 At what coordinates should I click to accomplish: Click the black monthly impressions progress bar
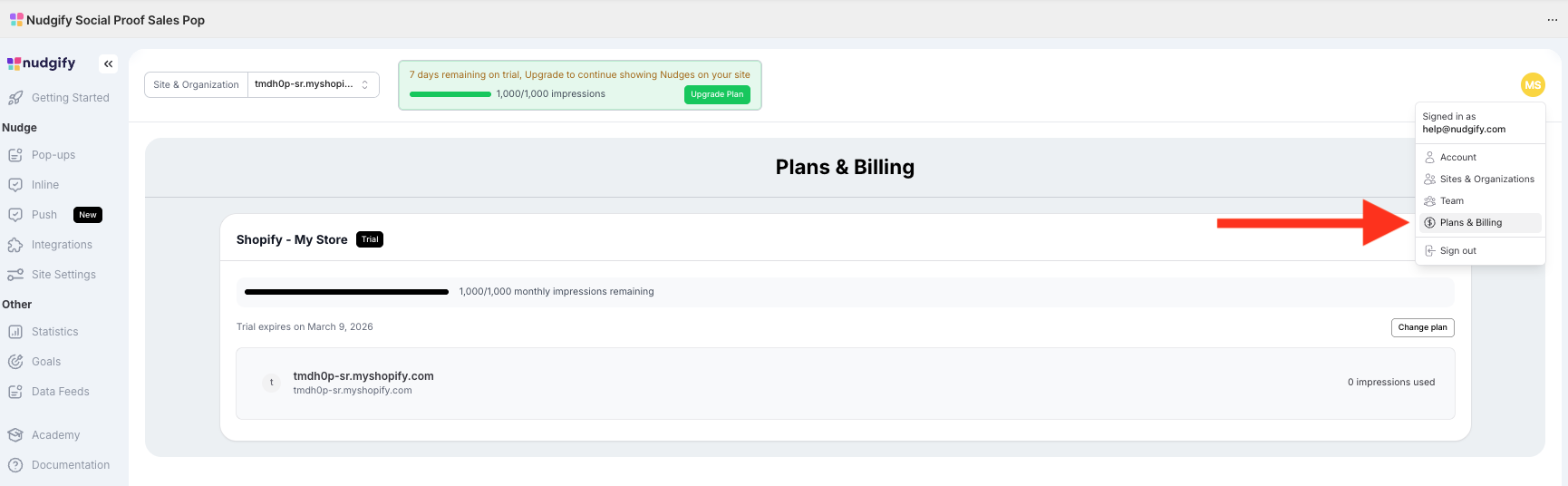(x=346, y=292)
